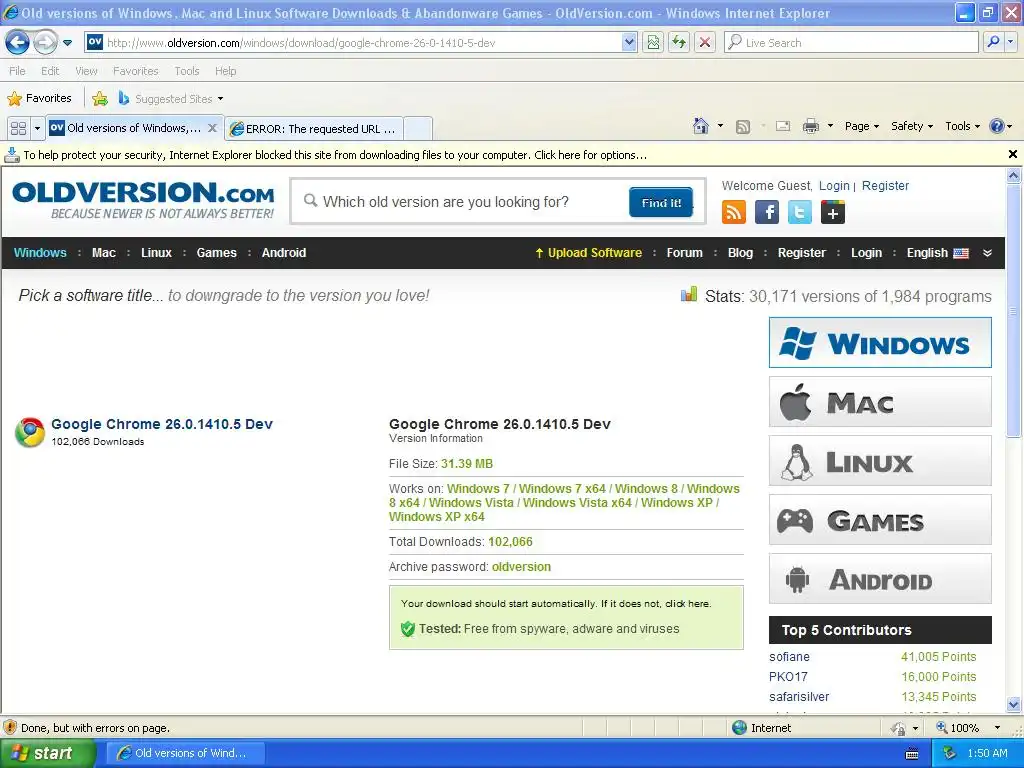Click the Facebook icon

[767, 212]
